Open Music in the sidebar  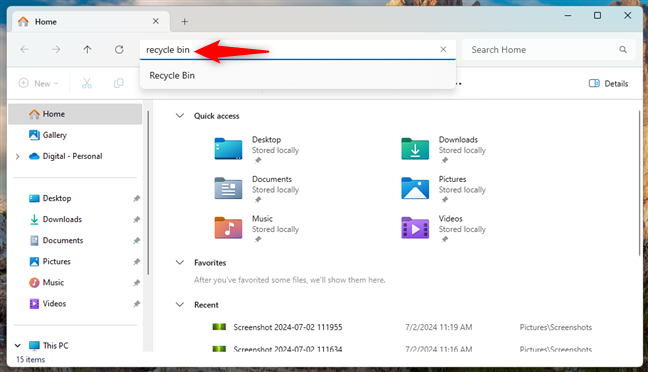click(x=53, y=283)
